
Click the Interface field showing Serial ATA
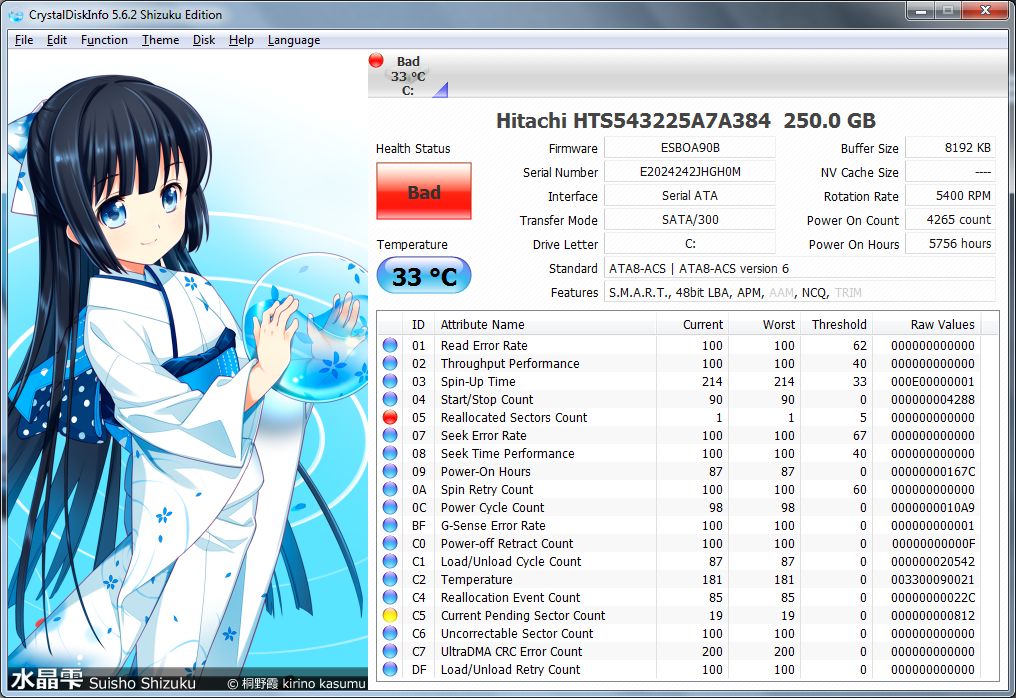tap(689, 196)
